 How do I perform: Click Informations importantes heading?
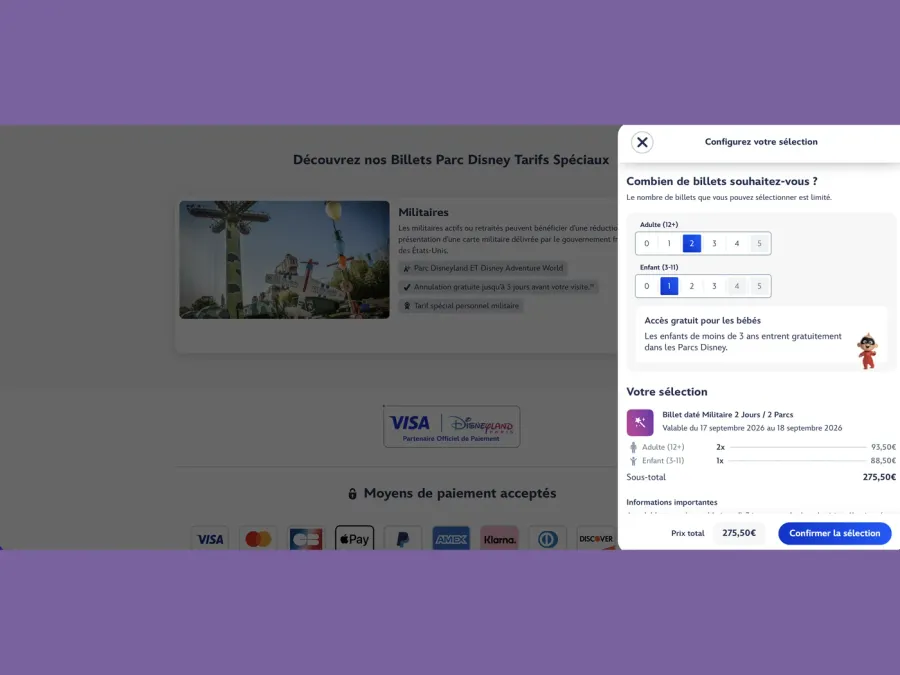tap(672, 502)
